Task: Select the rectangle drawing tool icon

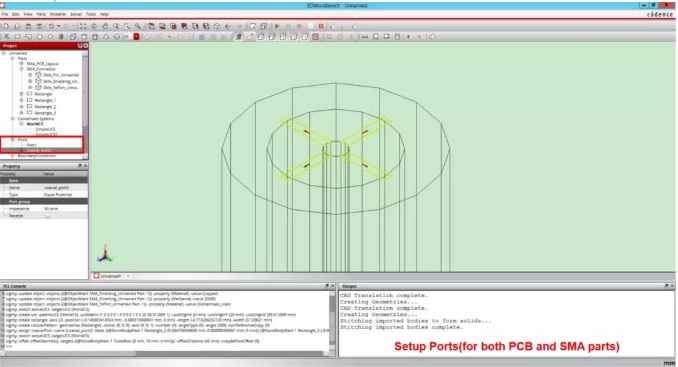Action: point(17,37)
